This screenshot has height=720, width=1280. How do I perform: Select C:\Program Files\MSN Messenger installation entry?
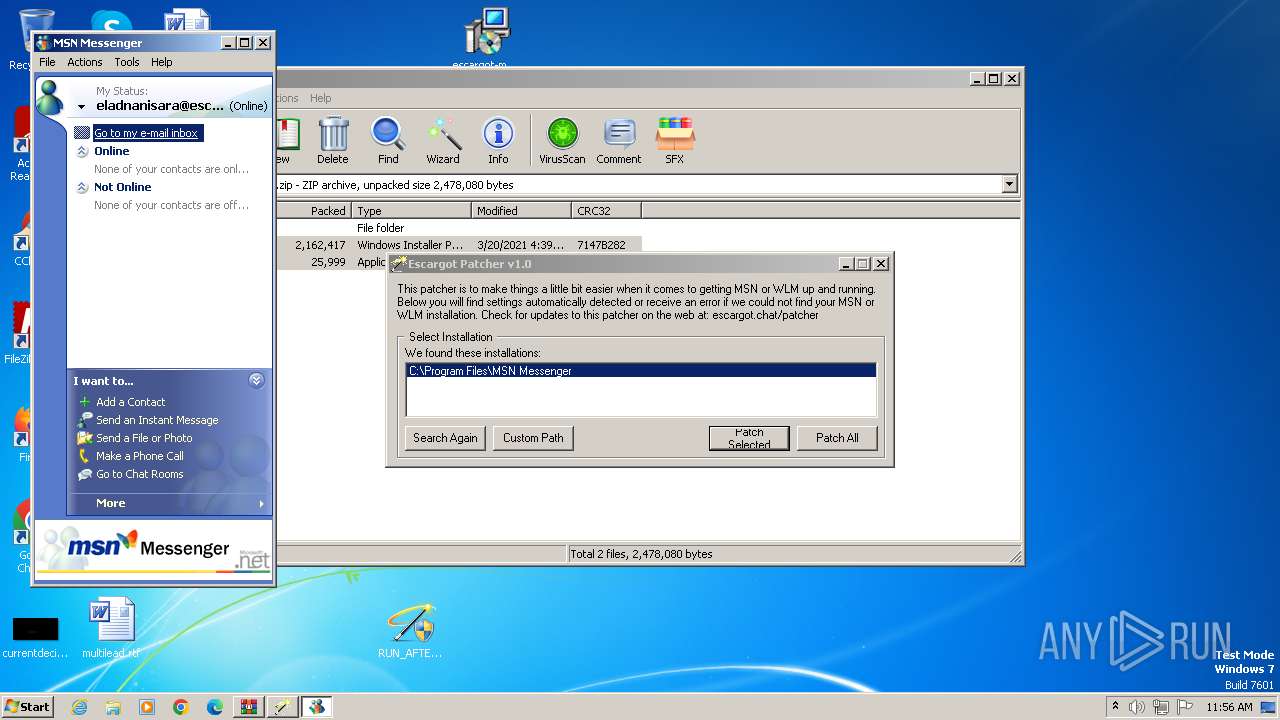640,371
